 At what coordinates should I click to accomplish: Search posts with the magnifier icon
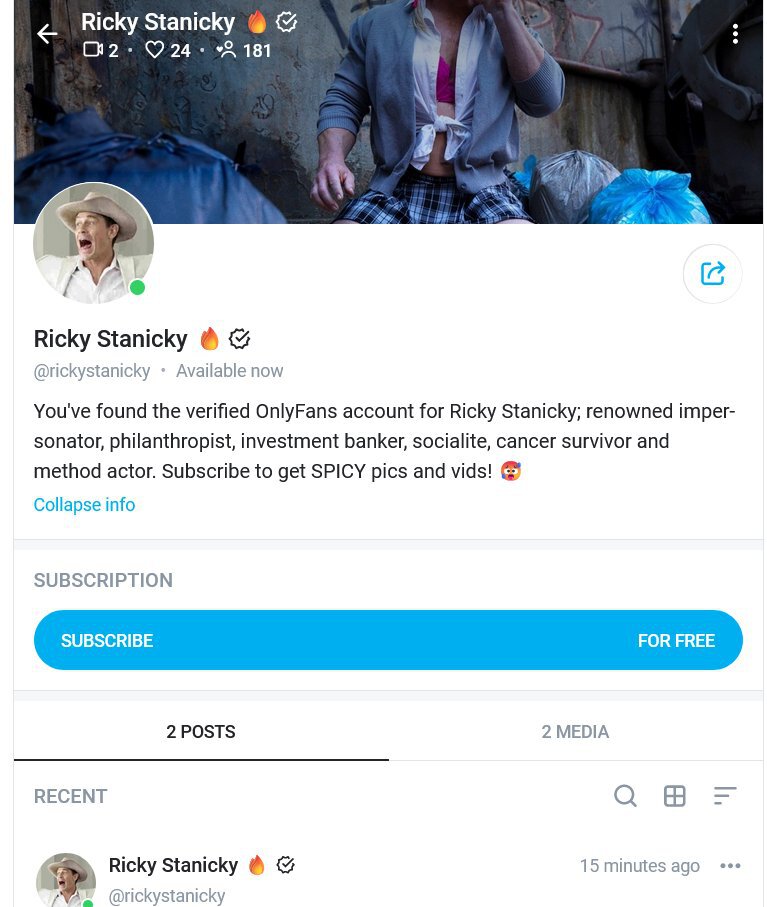point(625,796)
